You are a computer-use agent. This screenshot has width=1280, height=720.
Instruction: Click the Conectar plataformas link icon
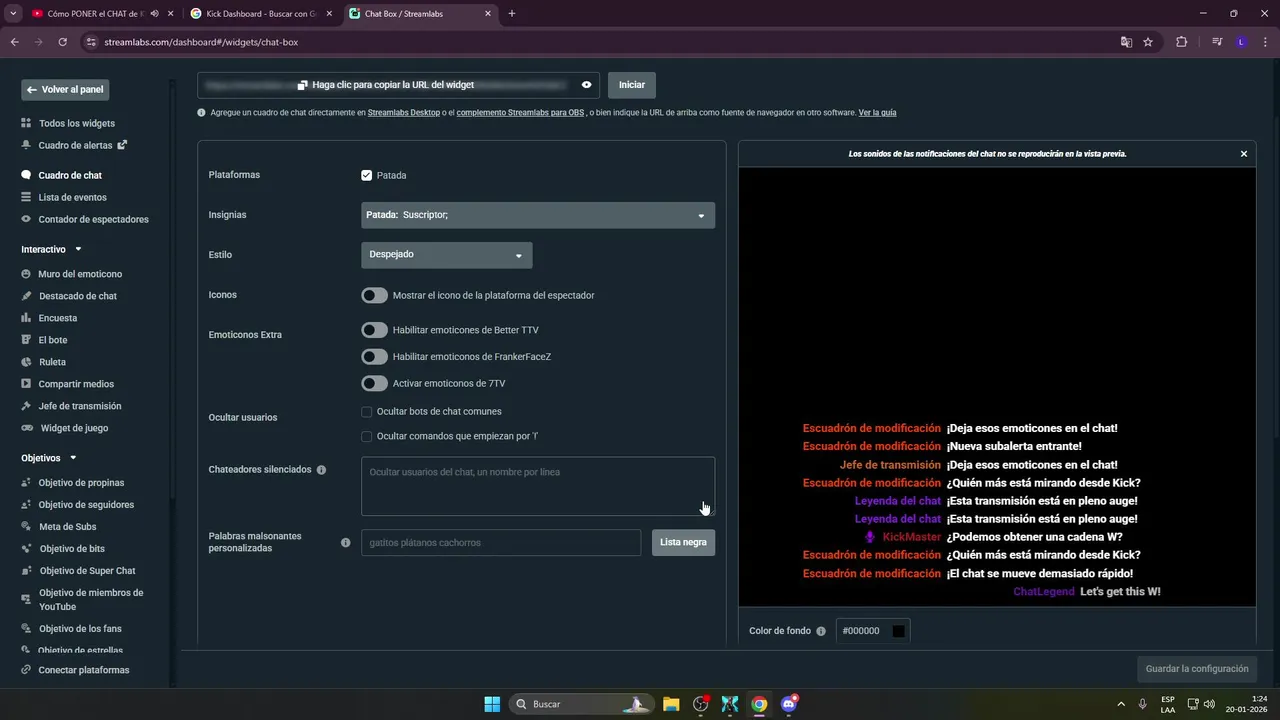click(x=26, y=670)
